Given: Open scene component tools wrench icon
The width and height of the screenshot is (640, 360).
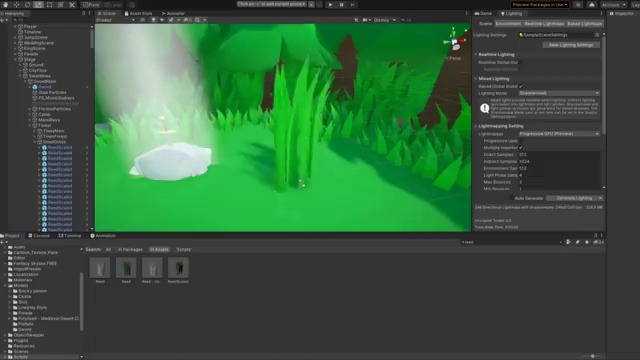Looking at the screenshot, I should point(356,20).
